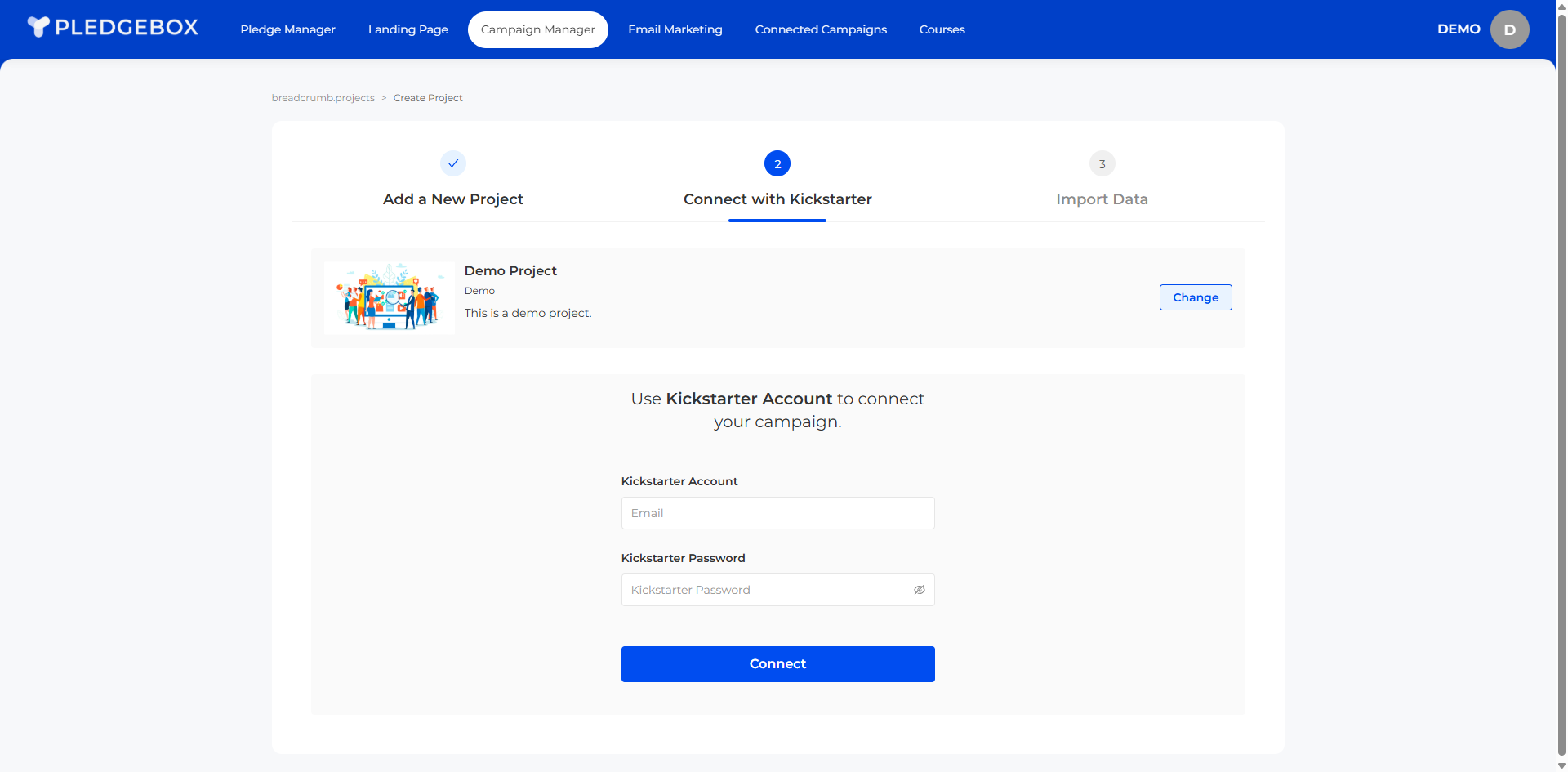The width and height of the screenshot is (1568, 772).
Task: Focus the Kickstarter Password field
Action: 777,590
